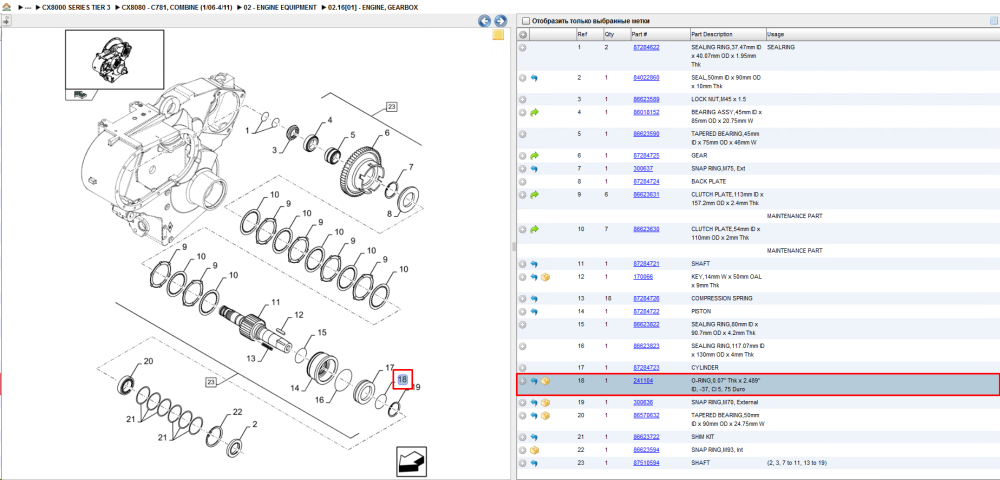Select callout 6 on the gear in the diagram
The width and height of the screenshot is (1000, 480).
click(386, 133)
